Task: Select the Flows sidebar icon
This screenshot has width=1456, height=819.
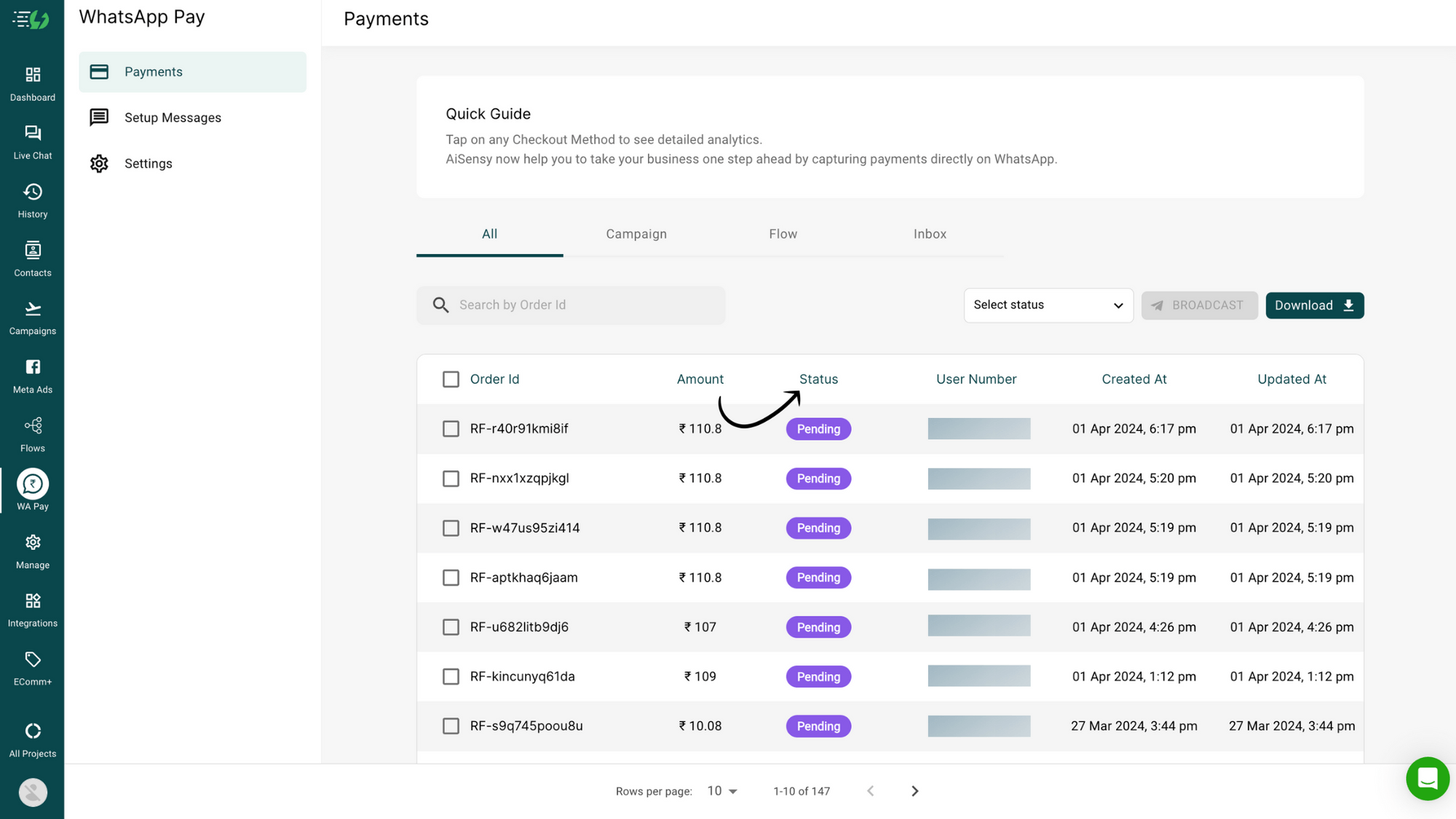Action: [x=32, y=432]
